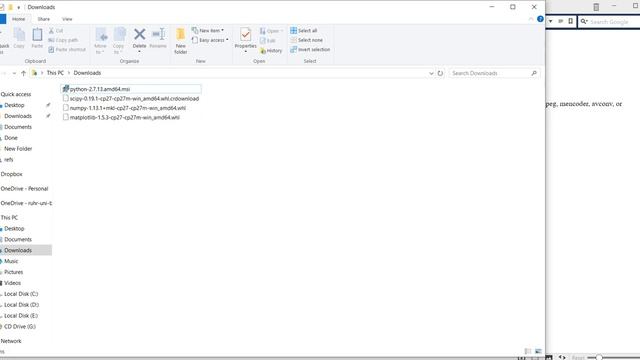The height and width of the screenshot is (360, 640).
Task: Click the up arrow navigation icon
Action: (23, 73)
